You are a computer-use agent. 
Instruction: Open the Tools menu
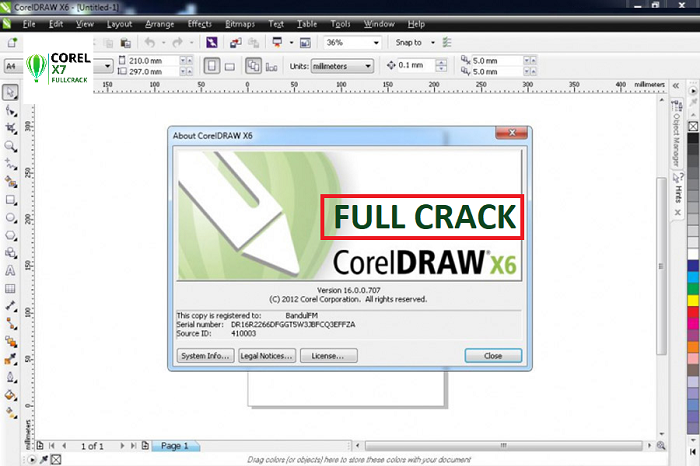(340, 24)
